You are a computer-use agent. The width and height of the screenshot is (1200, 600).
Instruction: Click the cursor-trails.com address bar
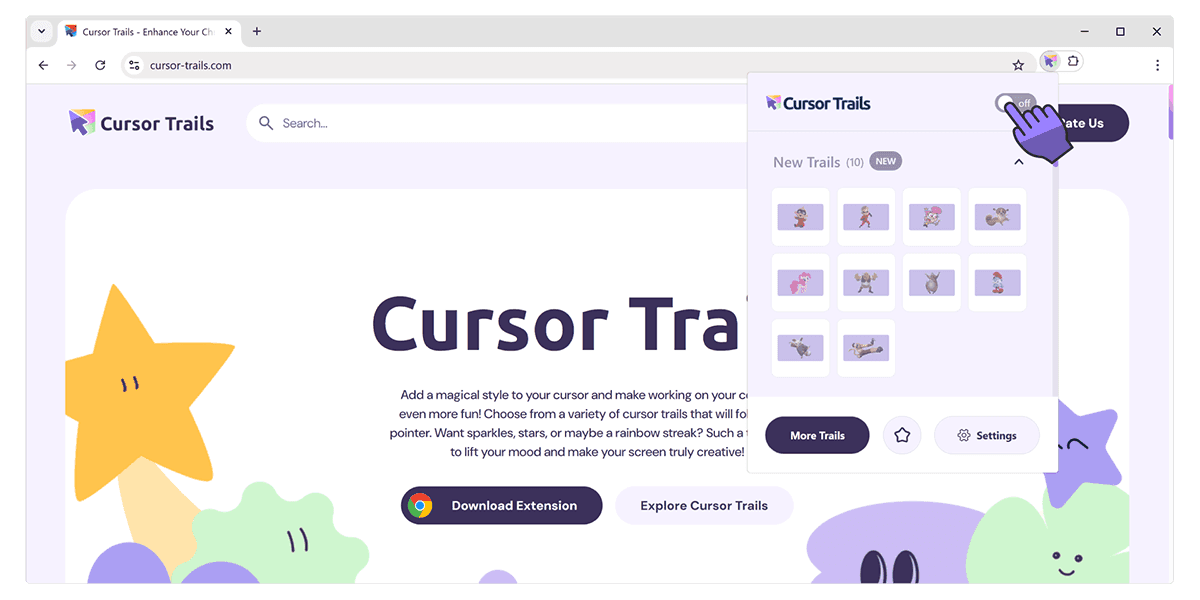[578, 65]
